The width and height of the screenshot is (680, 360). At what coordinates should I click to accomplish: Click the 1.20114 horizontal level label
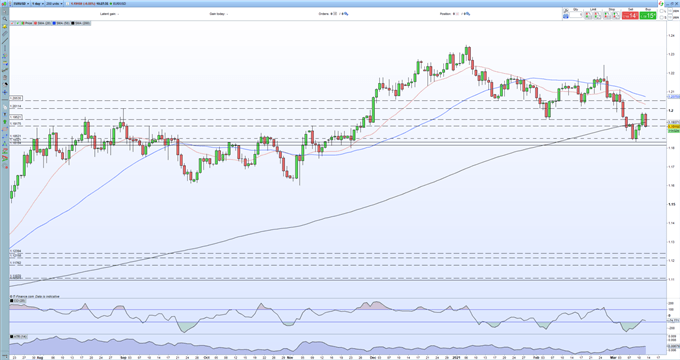[15, 106]
